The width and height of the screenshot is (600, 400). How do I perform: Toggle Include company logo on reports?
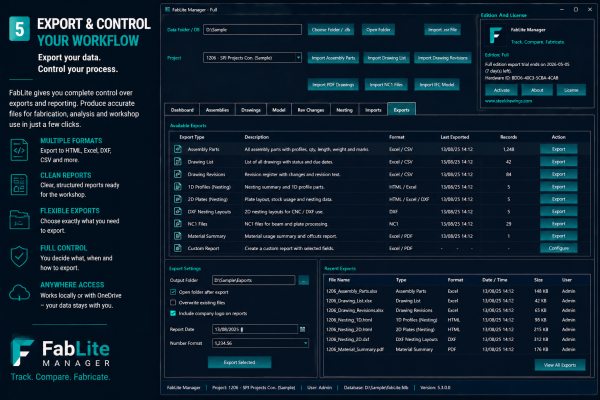tap(173, 313)
